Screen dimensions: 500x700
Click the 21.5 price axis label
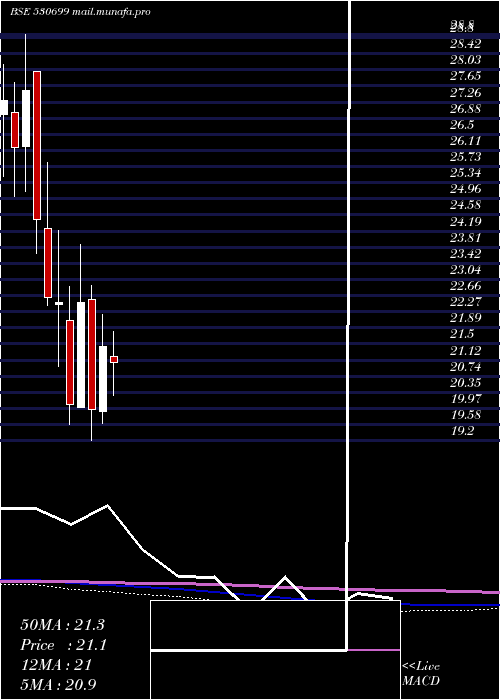[462, 334]
